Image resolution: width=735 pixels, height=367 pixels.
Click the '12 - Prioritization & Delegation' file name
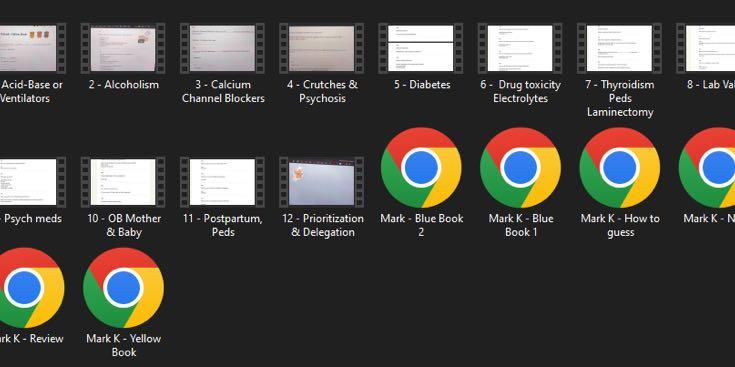pos(322,225)
